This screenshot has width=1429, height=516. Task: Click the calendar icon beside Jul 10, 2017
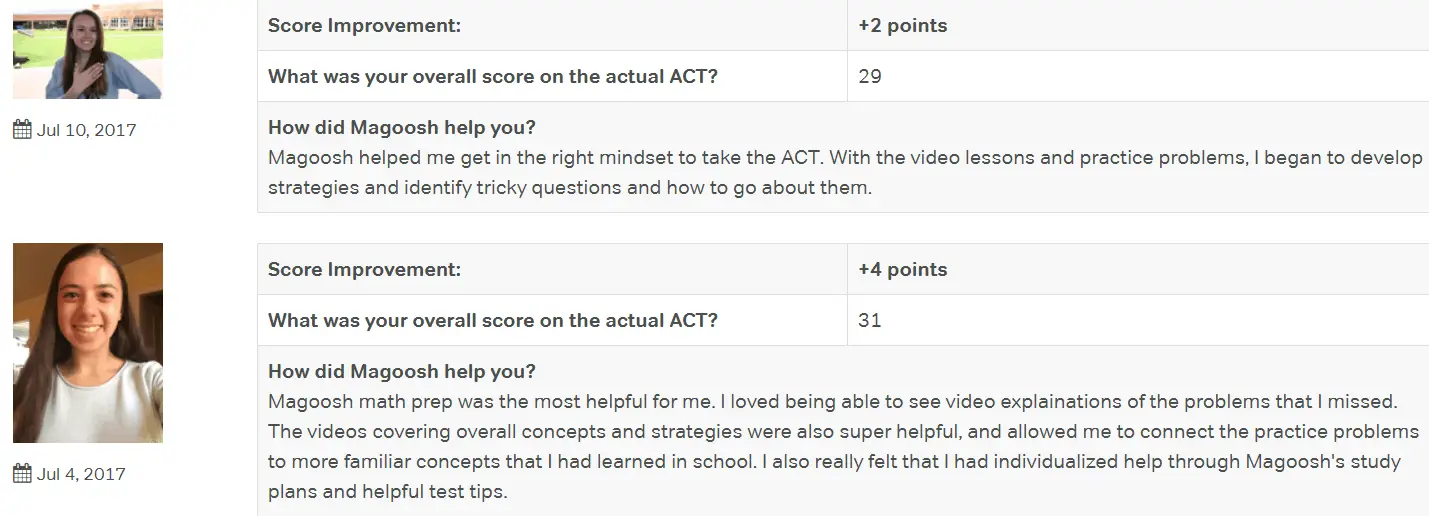(22, 130)
